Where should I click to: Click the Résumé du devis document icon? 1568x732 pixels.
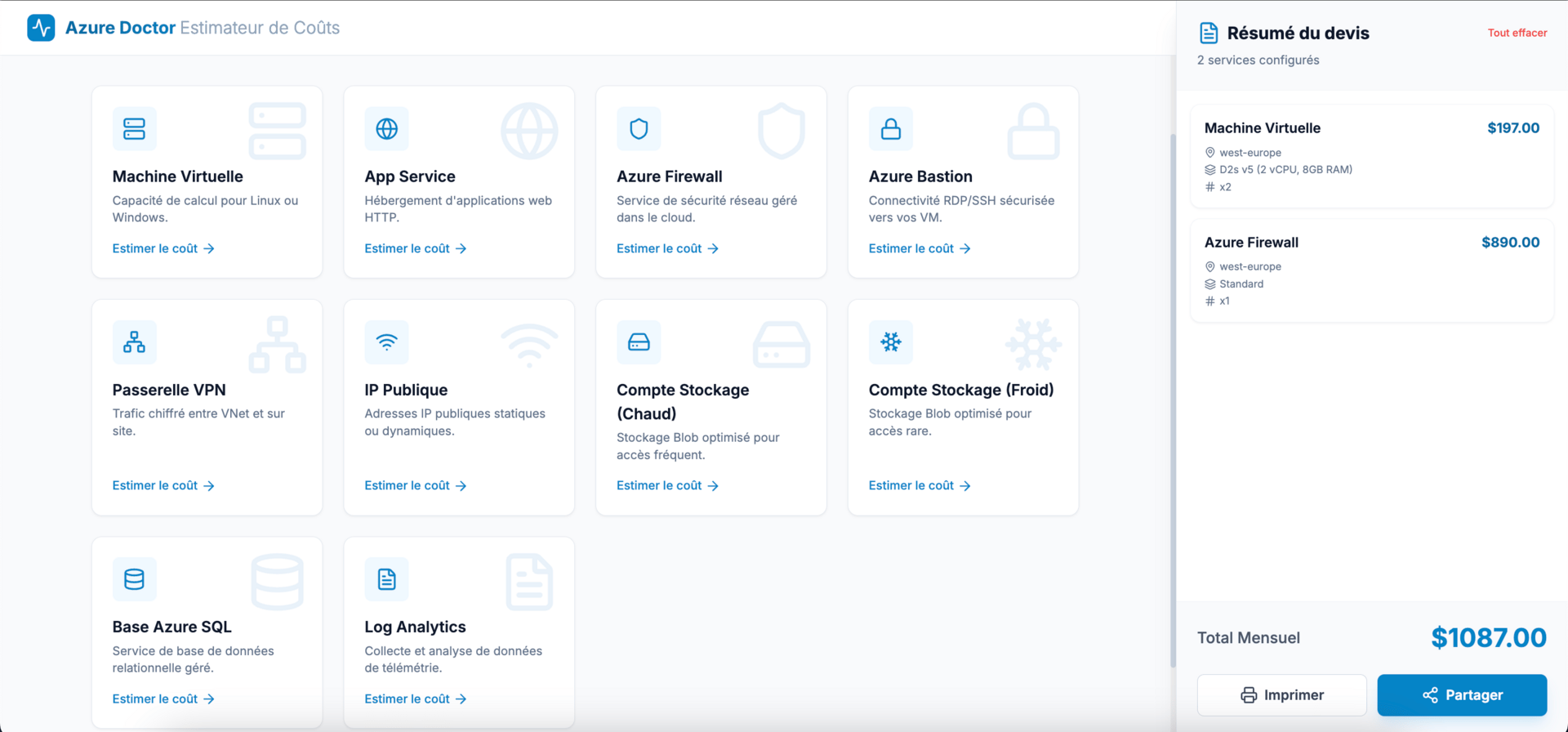[x=1209, y=33]
